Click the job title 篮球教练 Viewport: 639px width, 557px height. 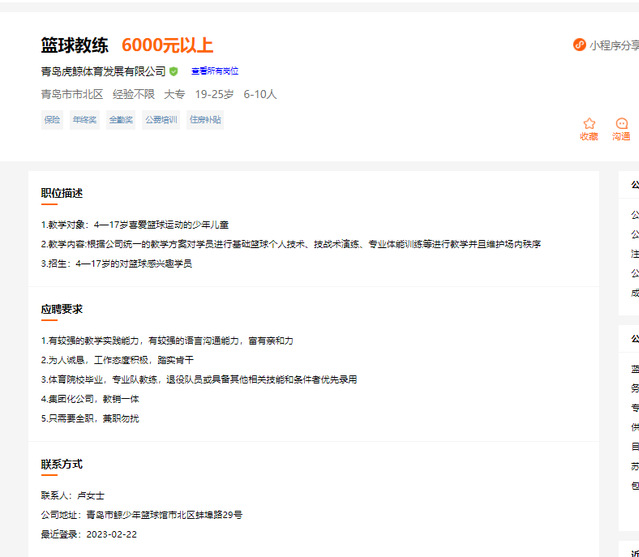75,45
